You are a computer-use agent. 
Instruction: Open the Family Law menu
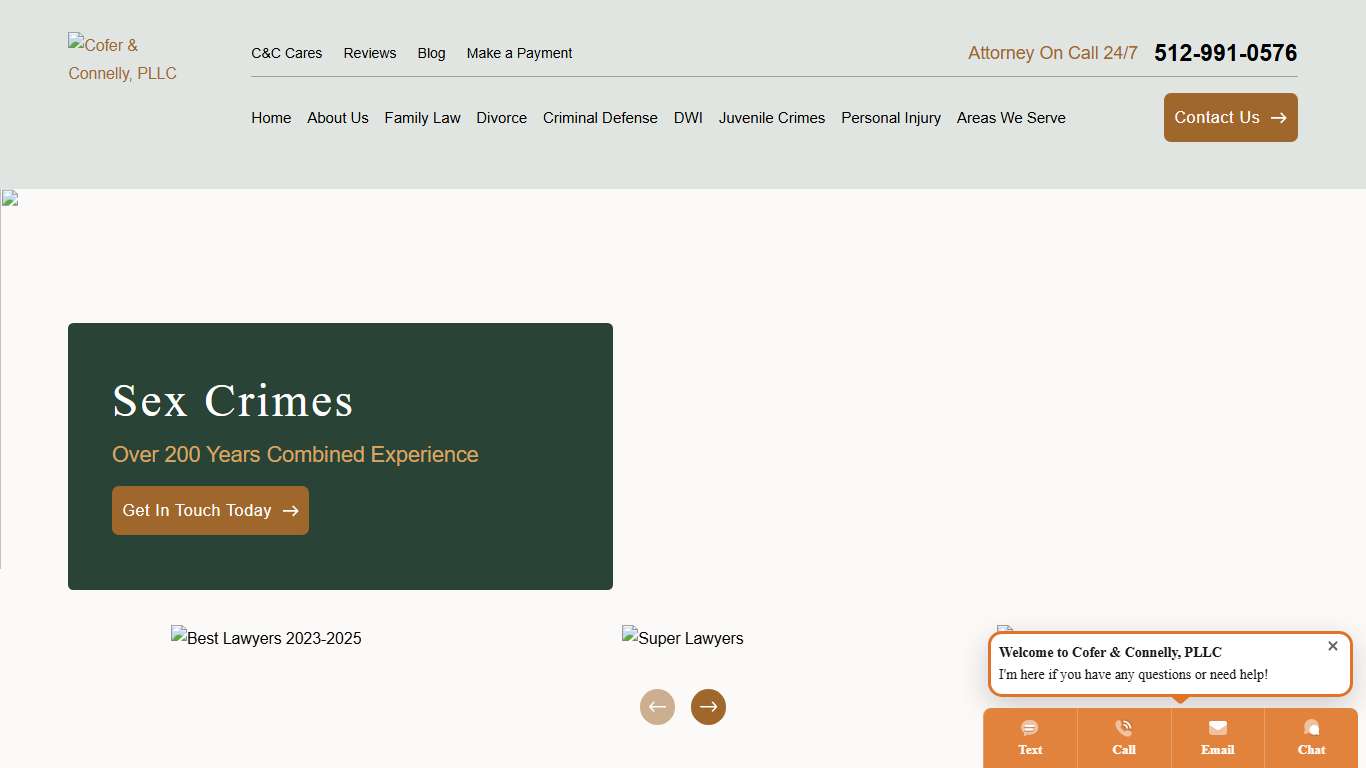coord(422,118)
